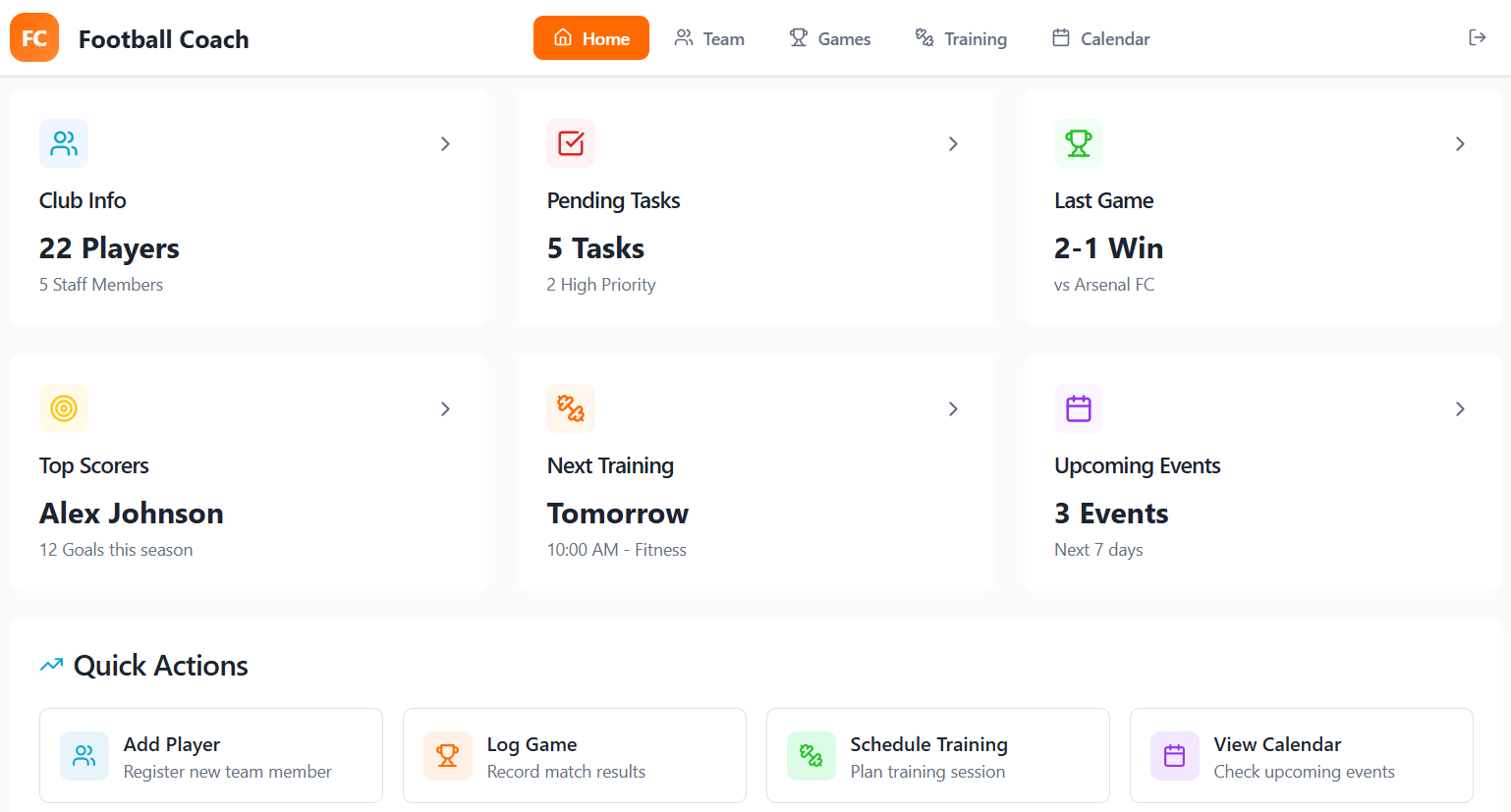Click the '22 Players' value

point(109,248)
